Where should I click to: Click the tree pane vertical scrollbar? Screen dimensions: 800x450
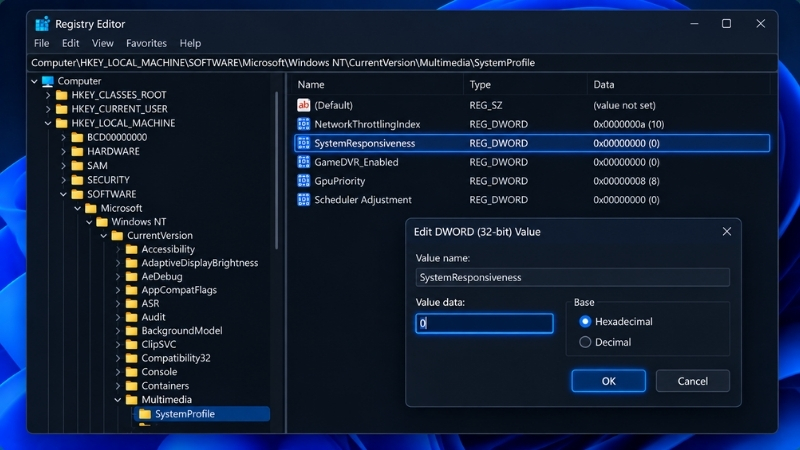point(277,171)
